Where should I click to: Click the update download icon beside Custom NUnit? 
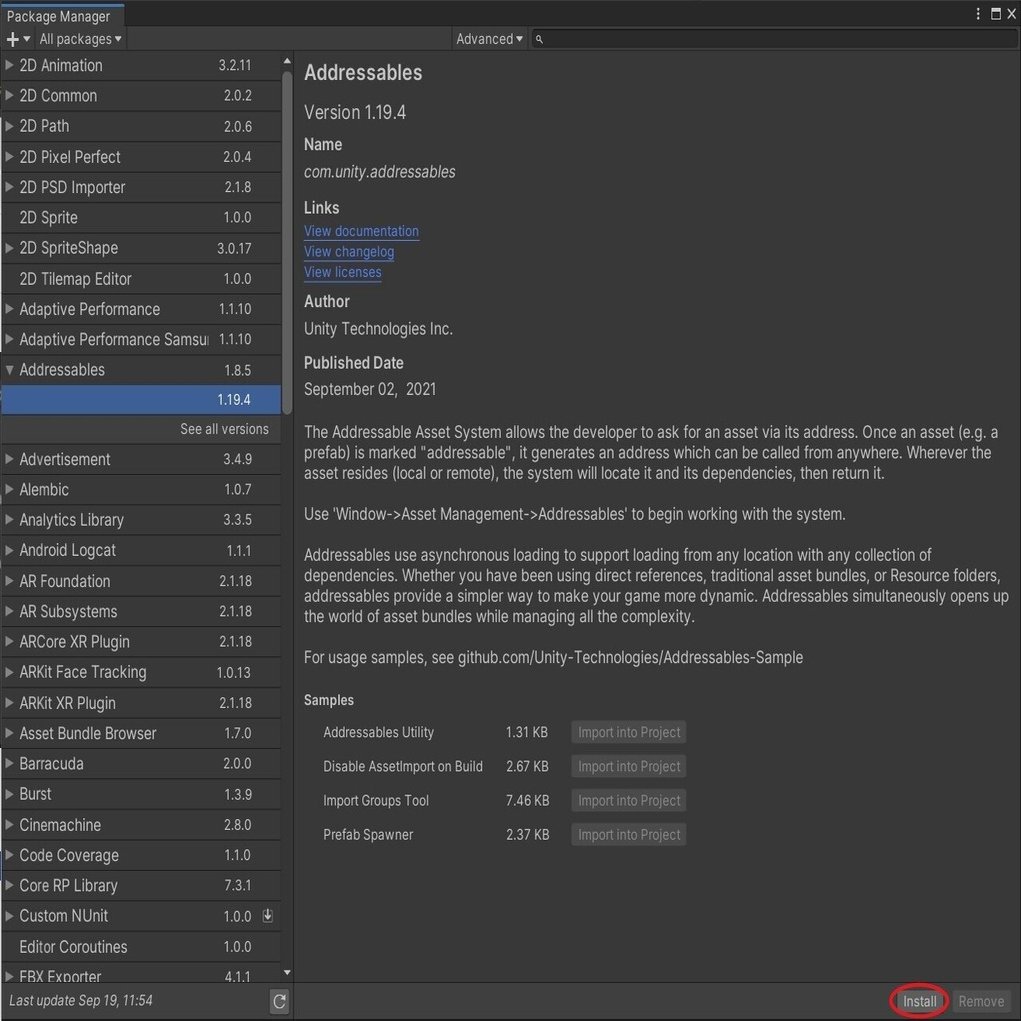pyautogui.click(x=267, y=915)
